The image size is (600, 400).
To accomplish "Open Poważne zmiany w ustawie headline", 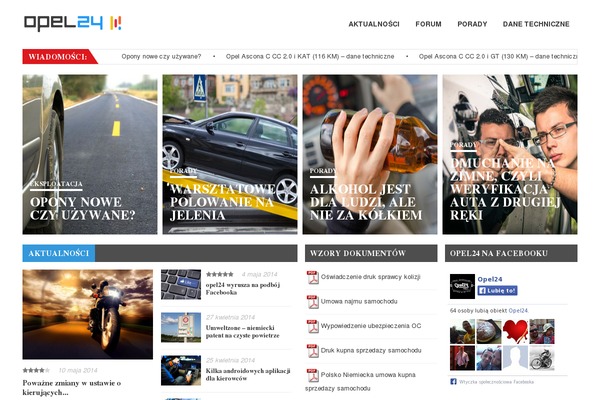I will tap(72, 387).
